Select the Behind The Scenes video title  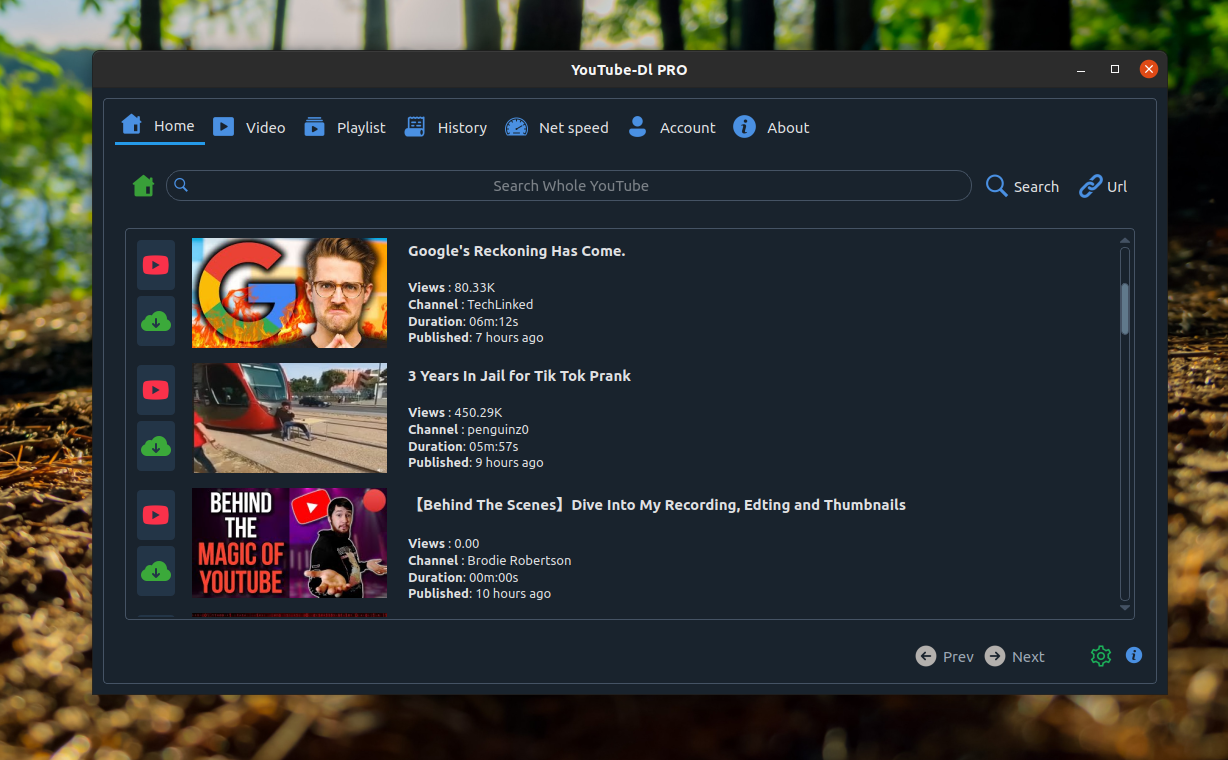pyautogui.click(x=657, y=505)
